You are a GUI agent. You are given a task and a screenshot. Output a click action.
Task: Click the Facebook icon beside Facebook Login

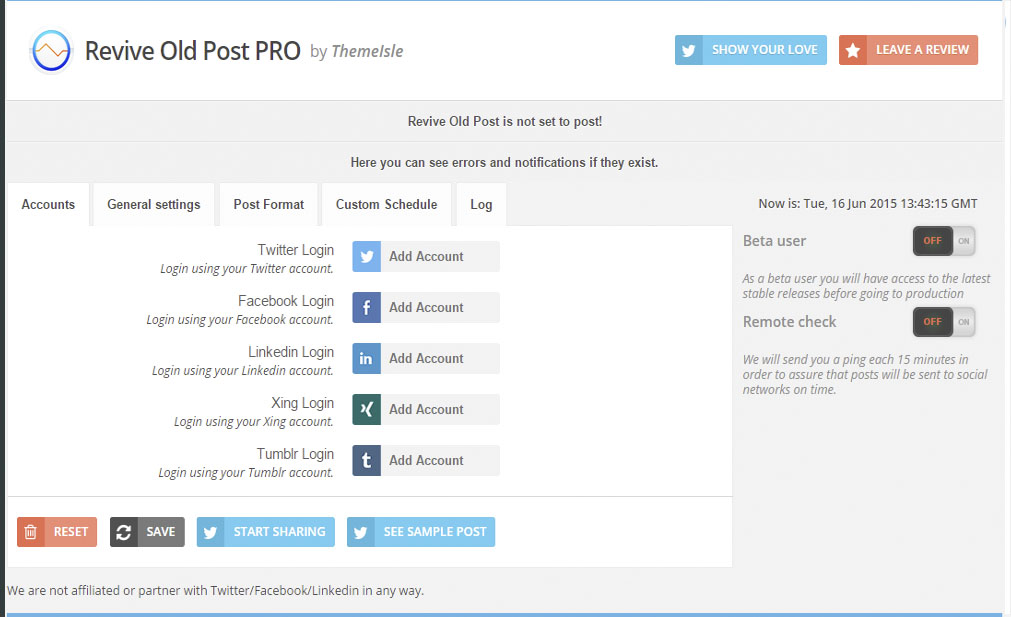tap(366, 308)
